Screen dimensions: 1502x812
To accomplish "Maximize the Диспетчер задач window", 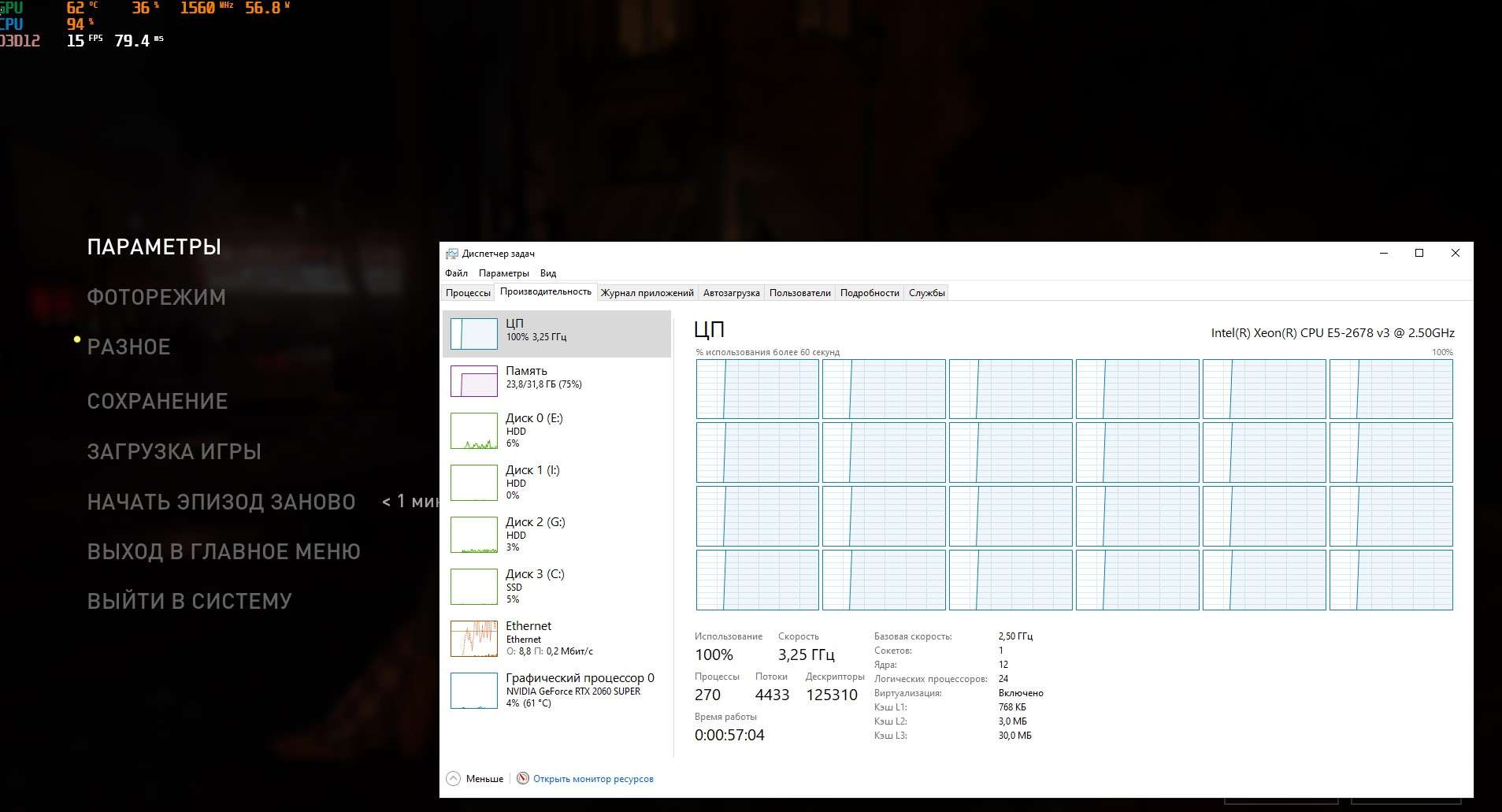I will pyautogui.click(x=1419, y=253).
